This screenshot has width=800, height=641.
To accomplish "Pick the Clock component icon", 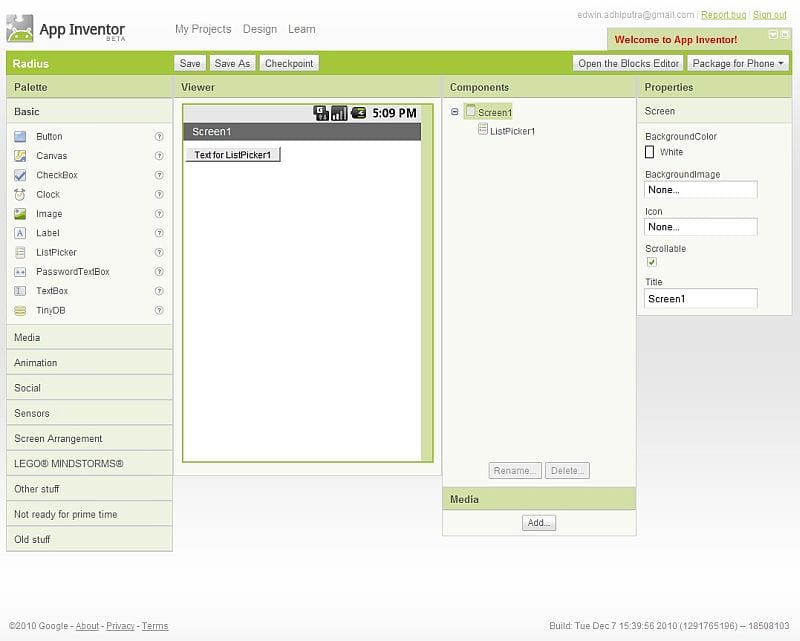I will [20, 194].
